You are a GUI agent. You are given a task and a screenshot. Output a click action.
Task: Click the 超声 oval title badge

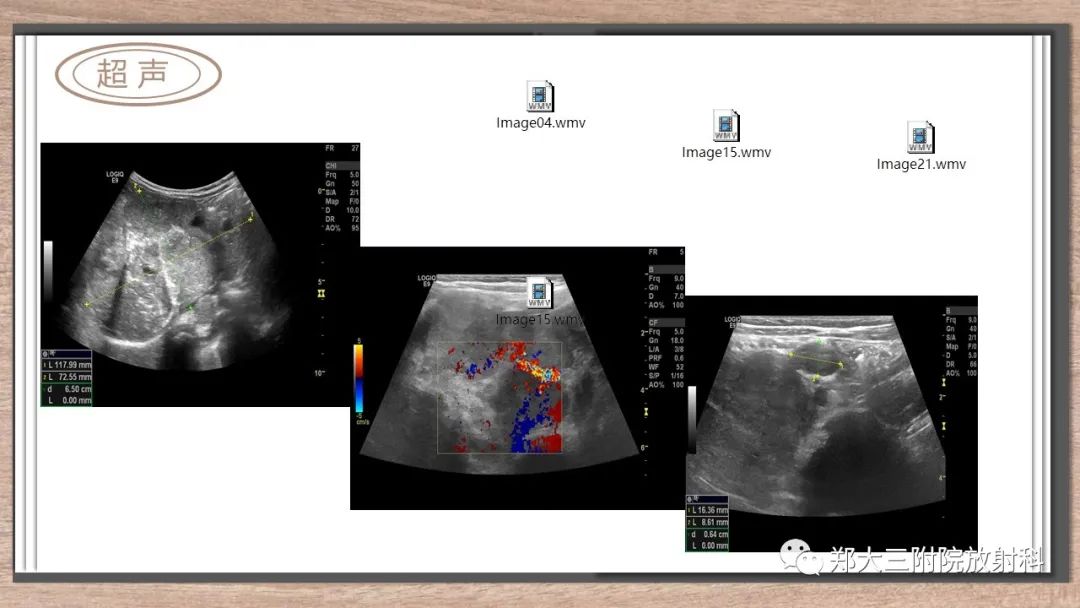[138, 74]
